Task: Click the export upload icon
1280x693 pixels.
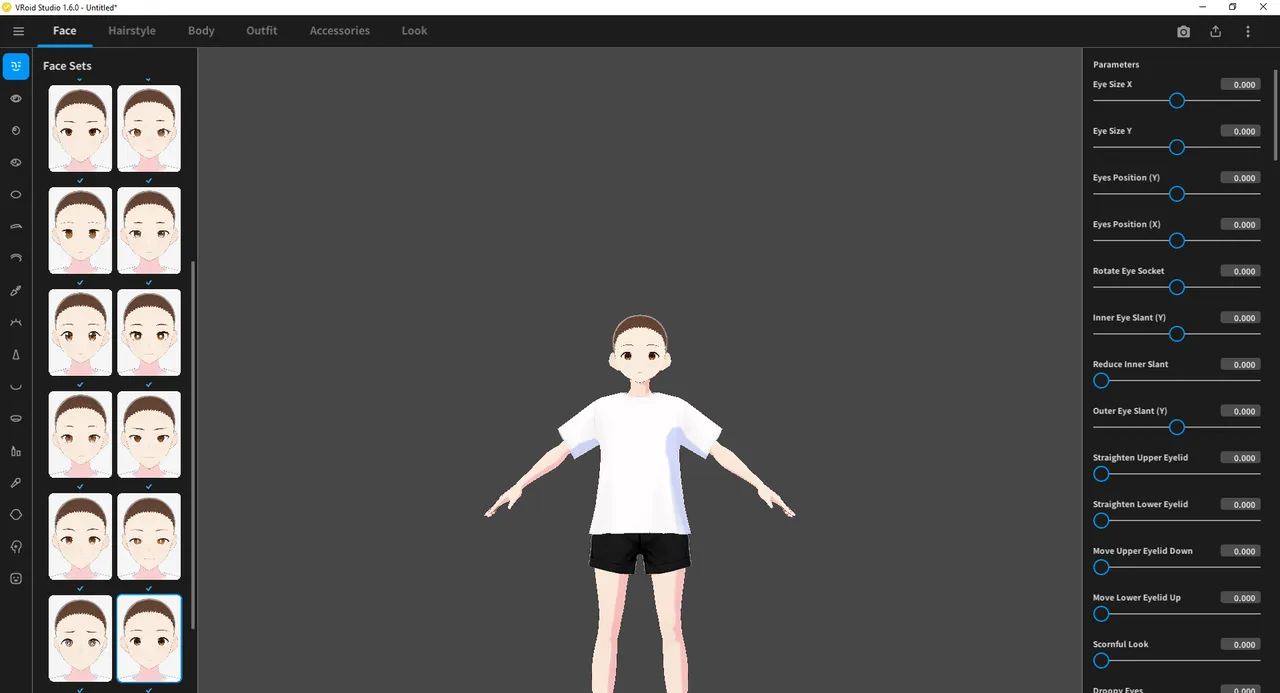Action: tap(1216, 31)
